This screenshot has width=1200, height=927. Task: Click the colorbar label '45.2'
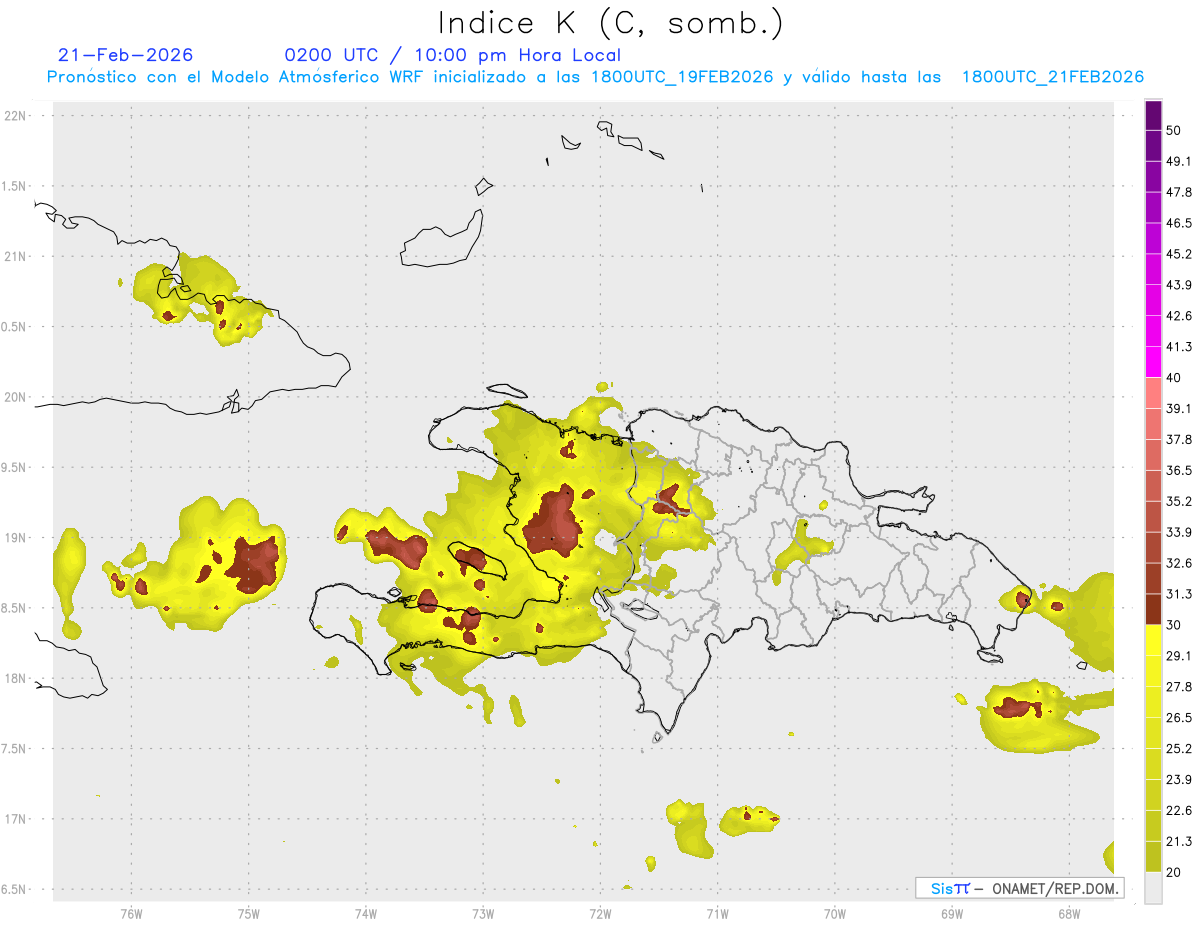tap(1179, 254)
